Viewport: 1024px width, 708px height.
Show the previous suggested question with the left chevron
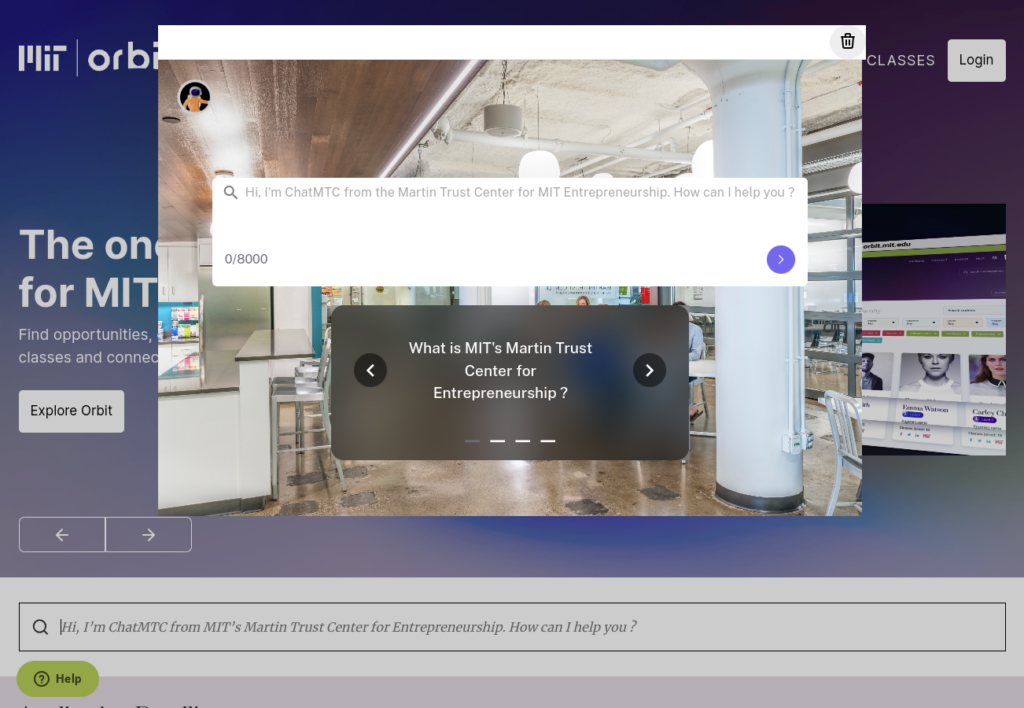[370, 370]
